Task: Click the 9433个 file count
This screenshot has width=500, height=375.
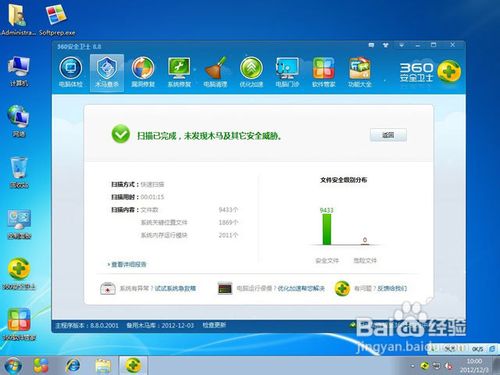Action: (x=228, y=210)
